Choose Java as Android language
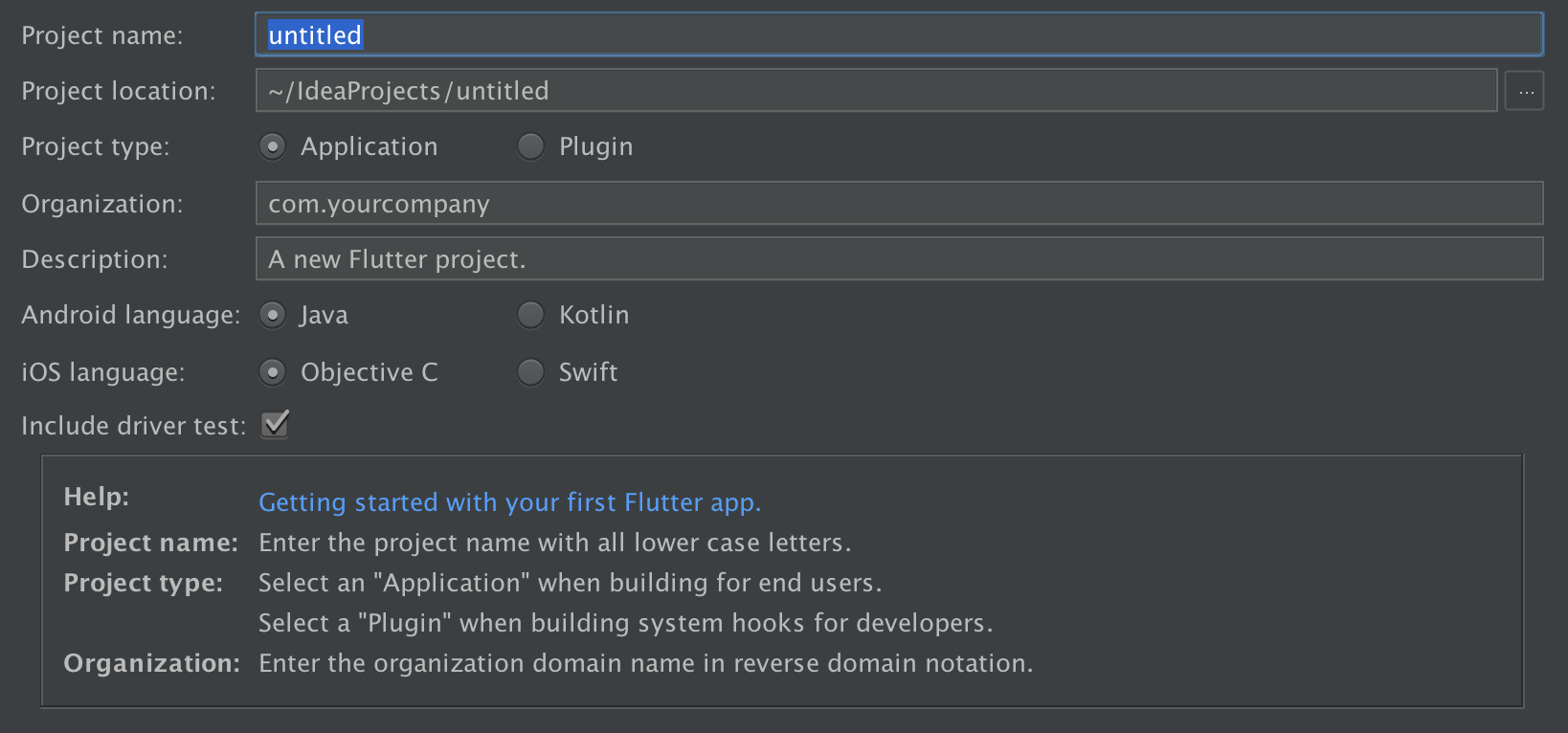The height and width of the screenshot is (733, 1568). [x=273, y=315]
